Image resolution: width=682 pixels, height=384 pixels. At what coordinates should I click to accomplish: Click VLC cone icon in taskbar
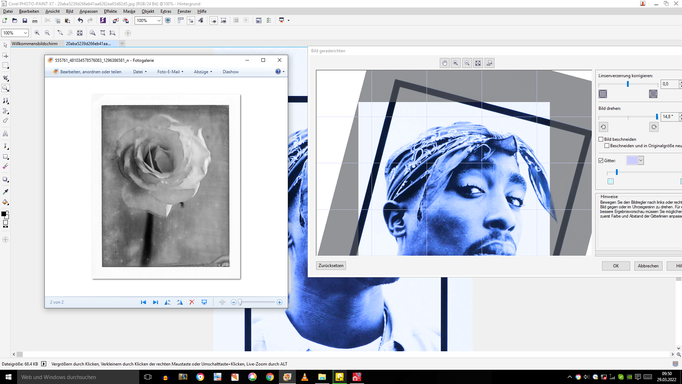(304, 377)
